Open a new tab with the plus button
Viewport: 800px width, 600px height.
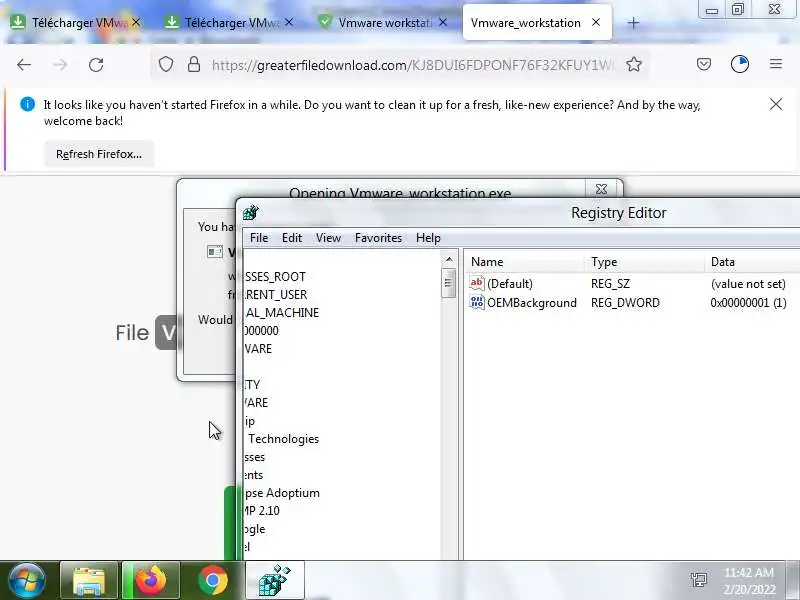(x=633, y=23)
